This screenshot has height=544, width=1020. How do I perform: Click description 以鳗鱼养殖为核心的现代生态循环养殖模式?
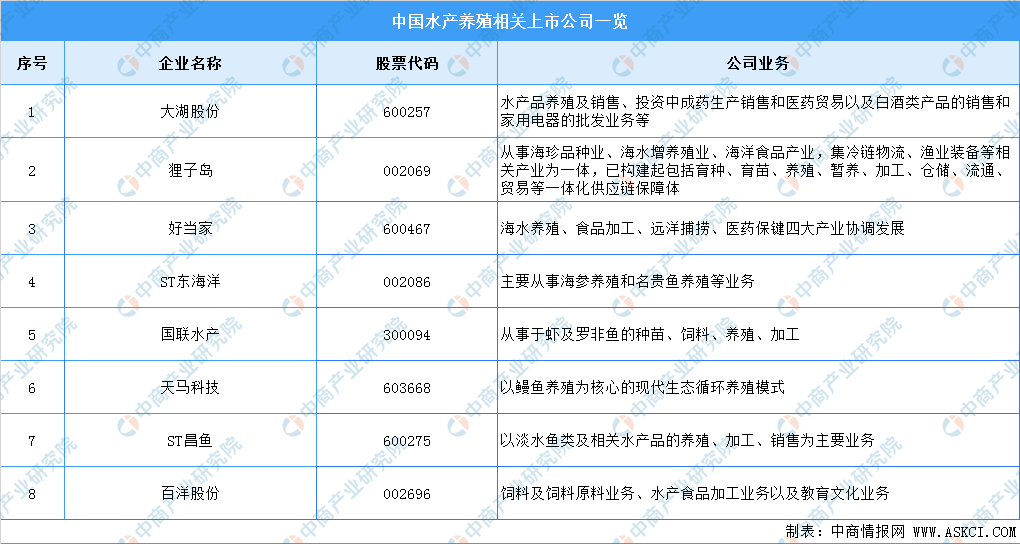[642, 387]
